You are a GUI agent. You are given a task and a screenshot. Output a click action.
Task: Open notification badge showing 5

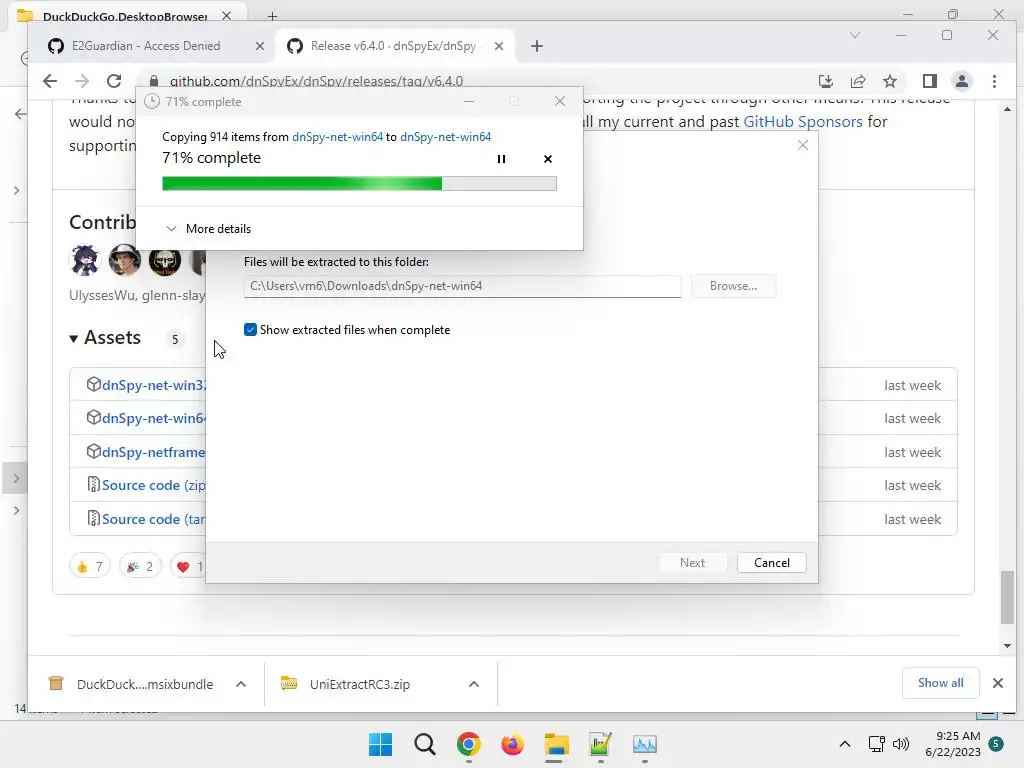pyautogui.click(x=996, y=744)
